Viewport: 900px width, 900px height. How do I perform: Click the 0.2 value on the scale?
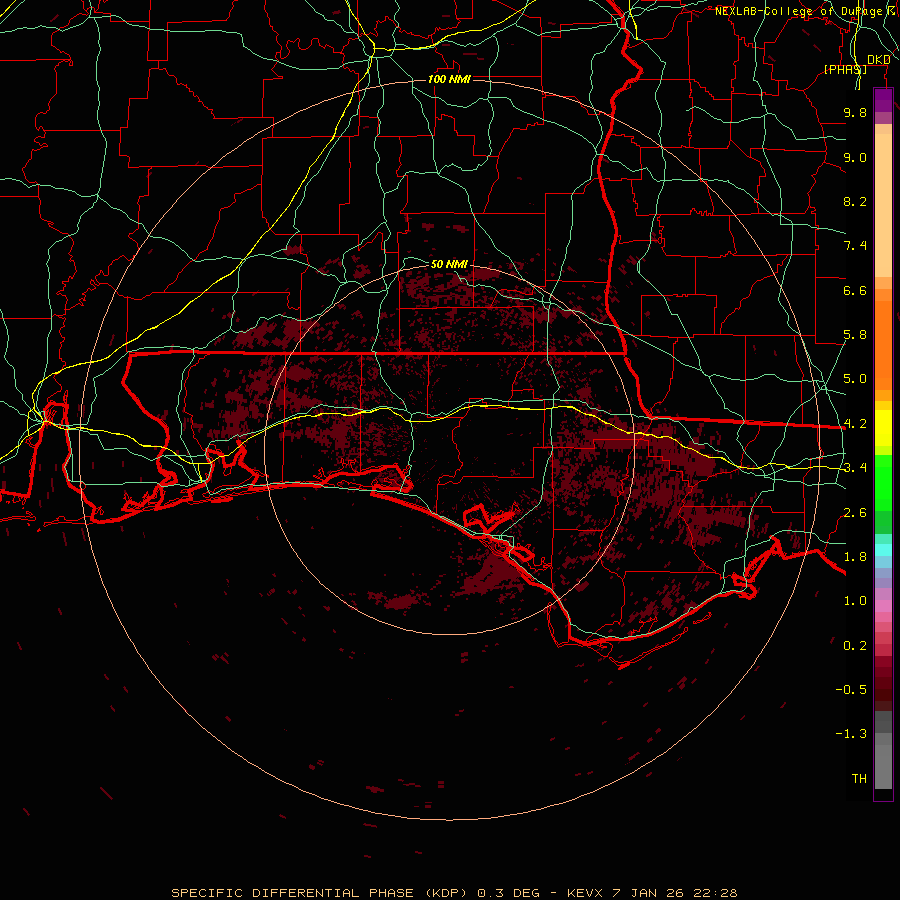(855, 646)
